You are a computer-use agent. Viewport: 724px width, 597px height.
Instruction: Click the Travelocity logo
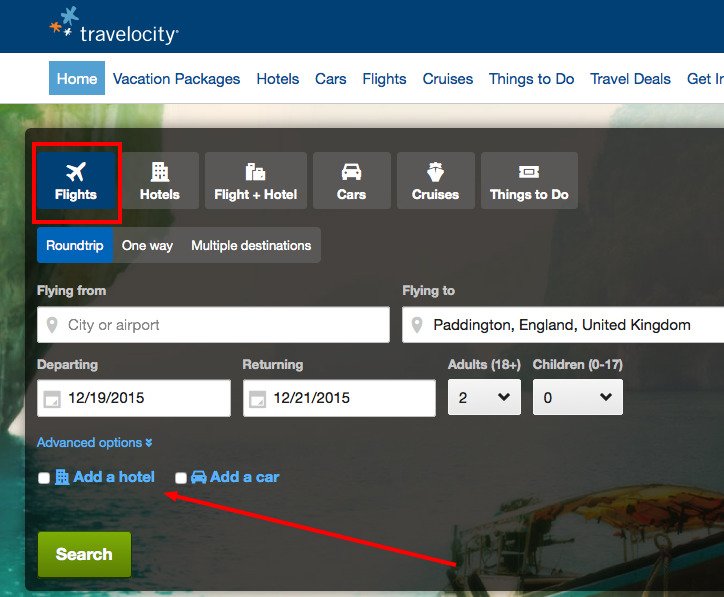point(114,27)
